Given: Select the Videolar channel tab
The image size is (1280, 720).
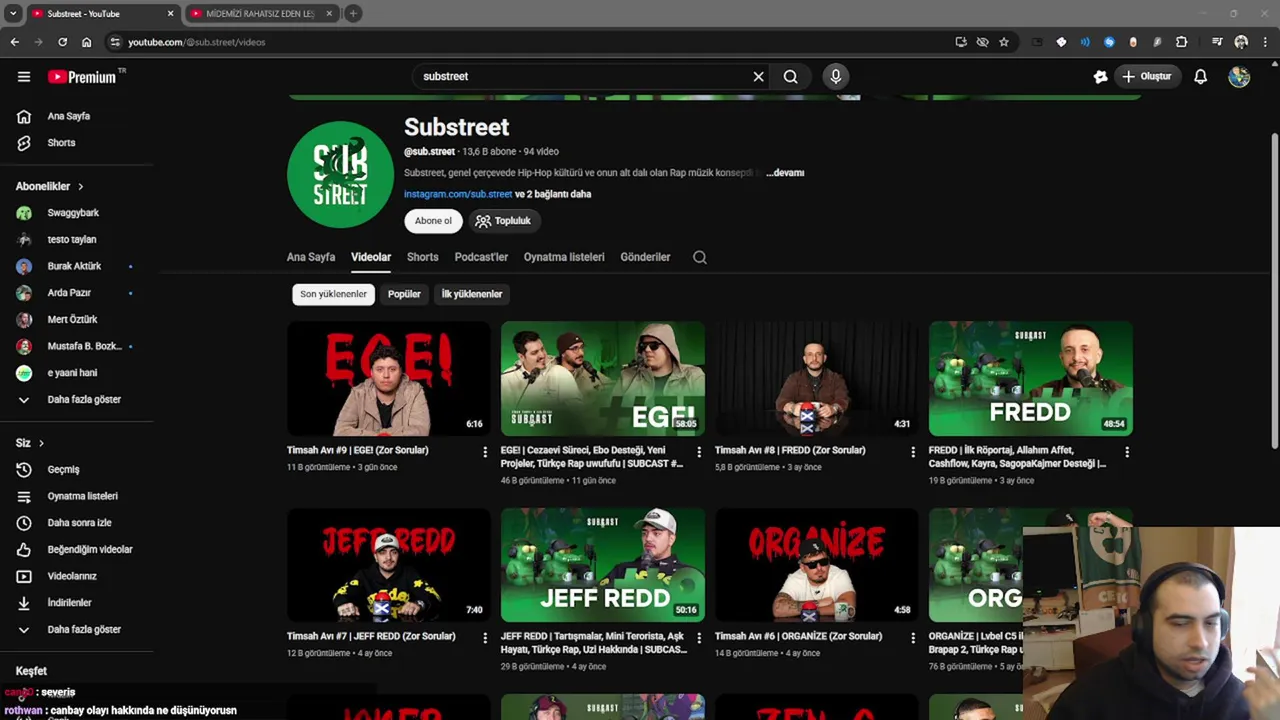Looking at the screenshot, I should (371, 257).
